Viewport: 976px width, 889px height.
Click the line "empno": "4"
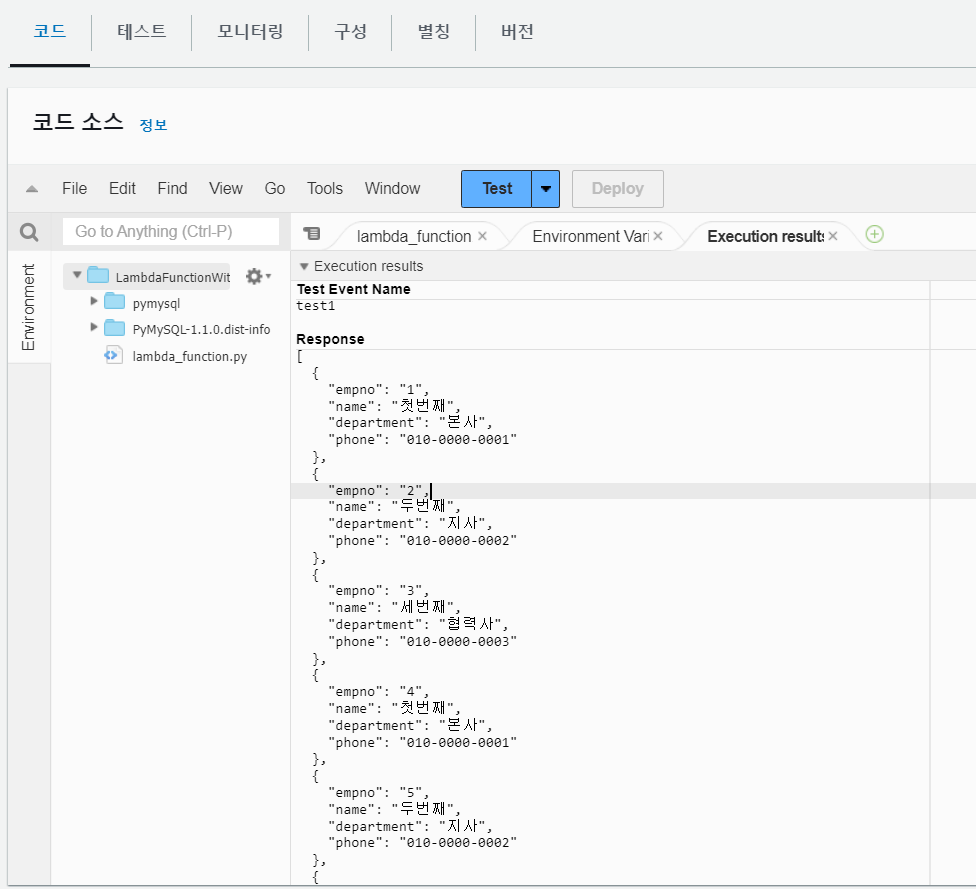coord(378,692)
